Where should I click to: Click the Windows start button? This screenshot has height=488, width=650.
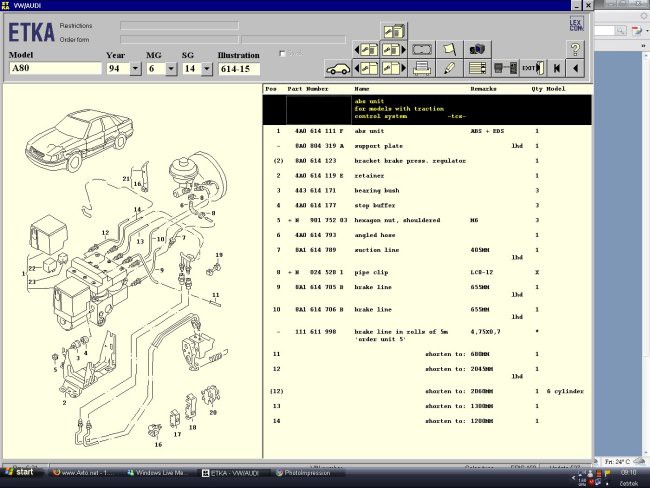click(19, 472)
